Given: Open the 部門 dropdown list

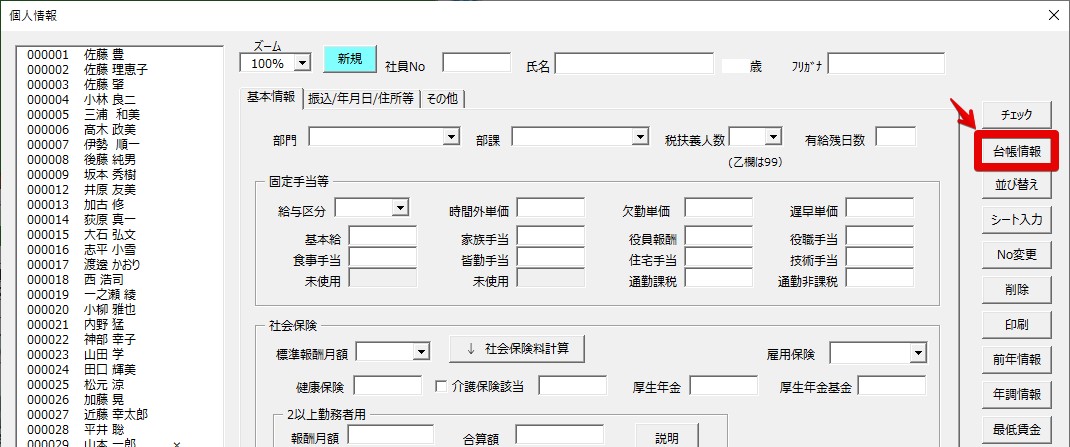Looking at the screenshot, I should [x=450, y=137].
